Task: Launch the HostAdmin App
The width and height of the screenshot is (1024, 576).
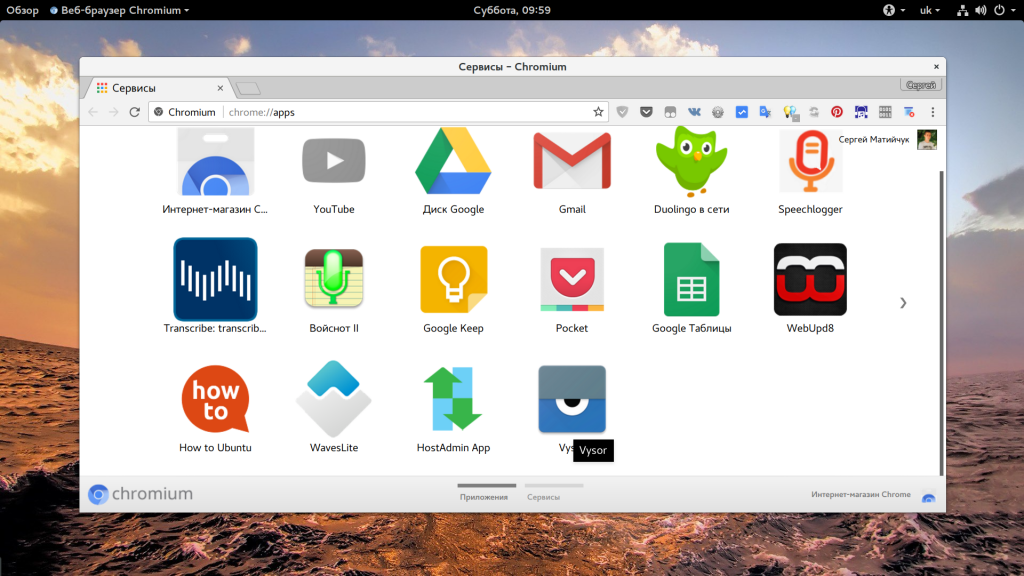Action: pos(453,400)
